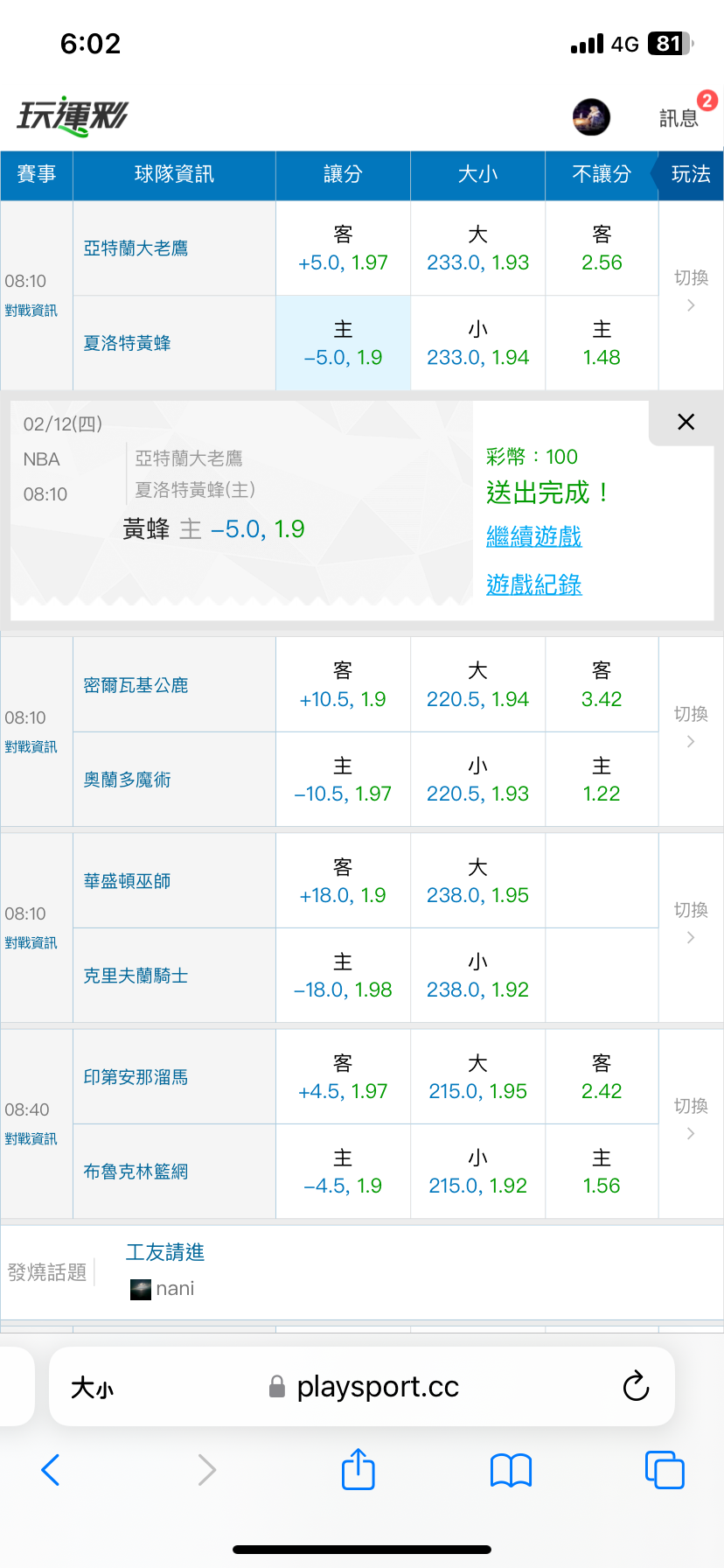Open the 訊息 messages menu
This screenshot has height=1568, width=724.
679,118
